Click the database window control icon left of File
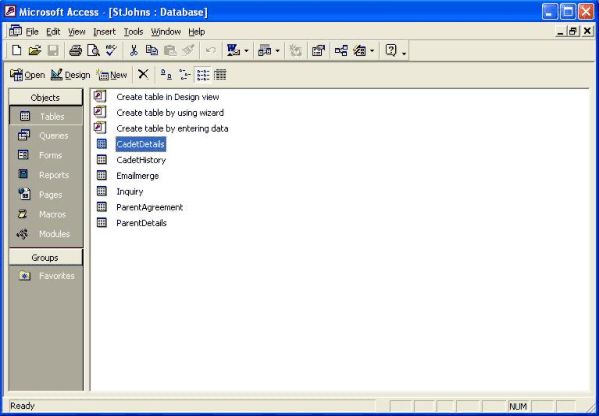The width and height of the screenshot is (599, 416). (15, 31)
